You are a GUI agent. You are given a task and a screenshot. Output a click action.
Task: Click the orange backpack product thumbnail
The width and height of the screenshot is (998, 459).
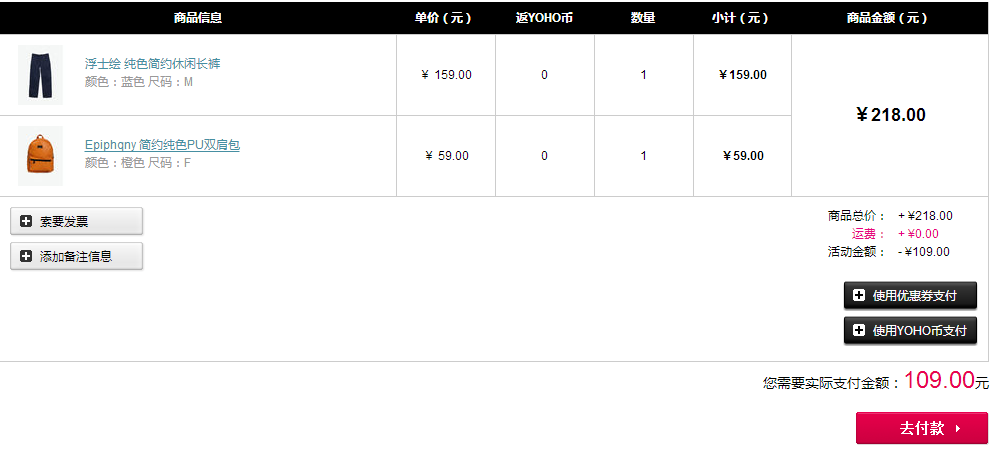pos(40,156)
